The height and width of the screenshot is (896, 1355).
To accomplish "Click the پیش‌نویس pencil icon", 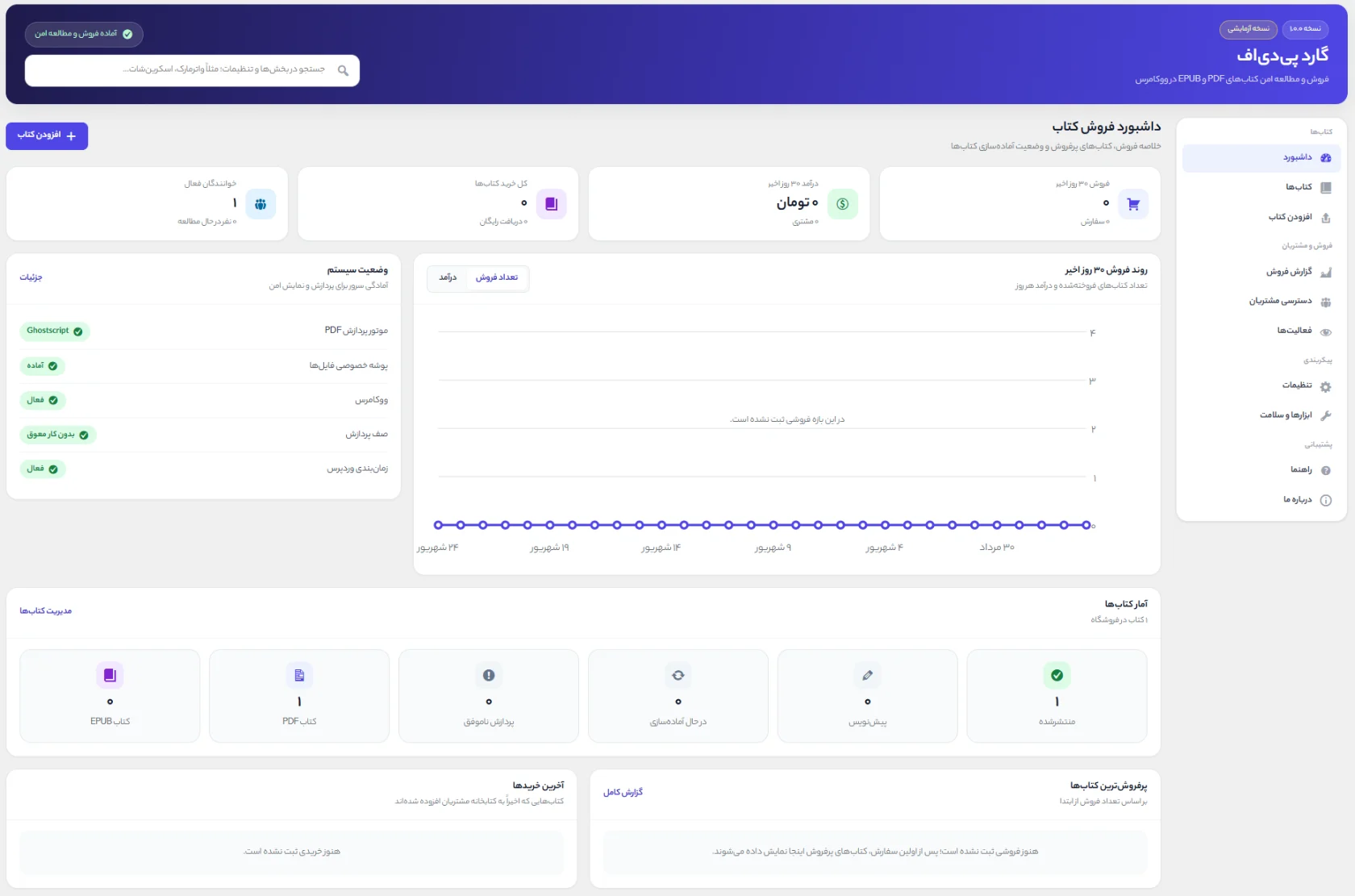I will tap(867, 675).
